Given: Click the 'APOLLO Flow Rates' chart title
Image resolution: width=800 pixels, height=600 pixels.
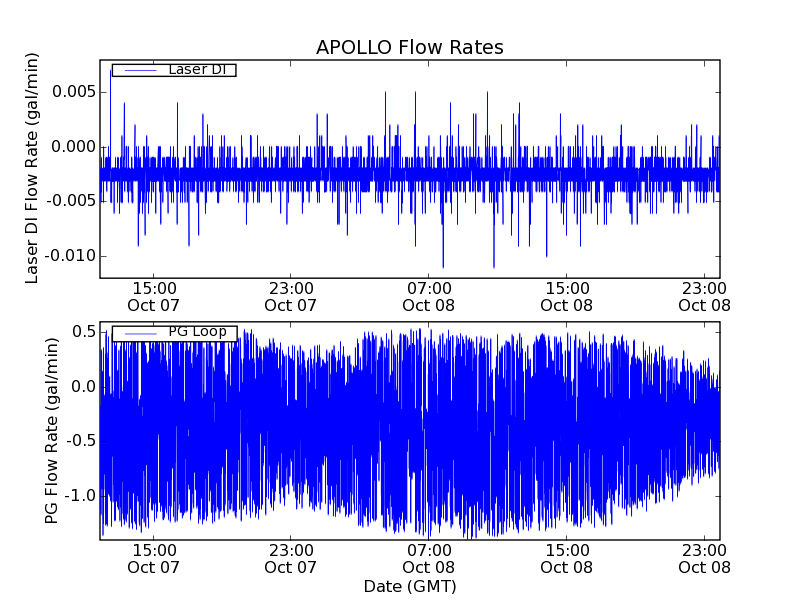Looking at the screenshot, I should coord(410,47).
